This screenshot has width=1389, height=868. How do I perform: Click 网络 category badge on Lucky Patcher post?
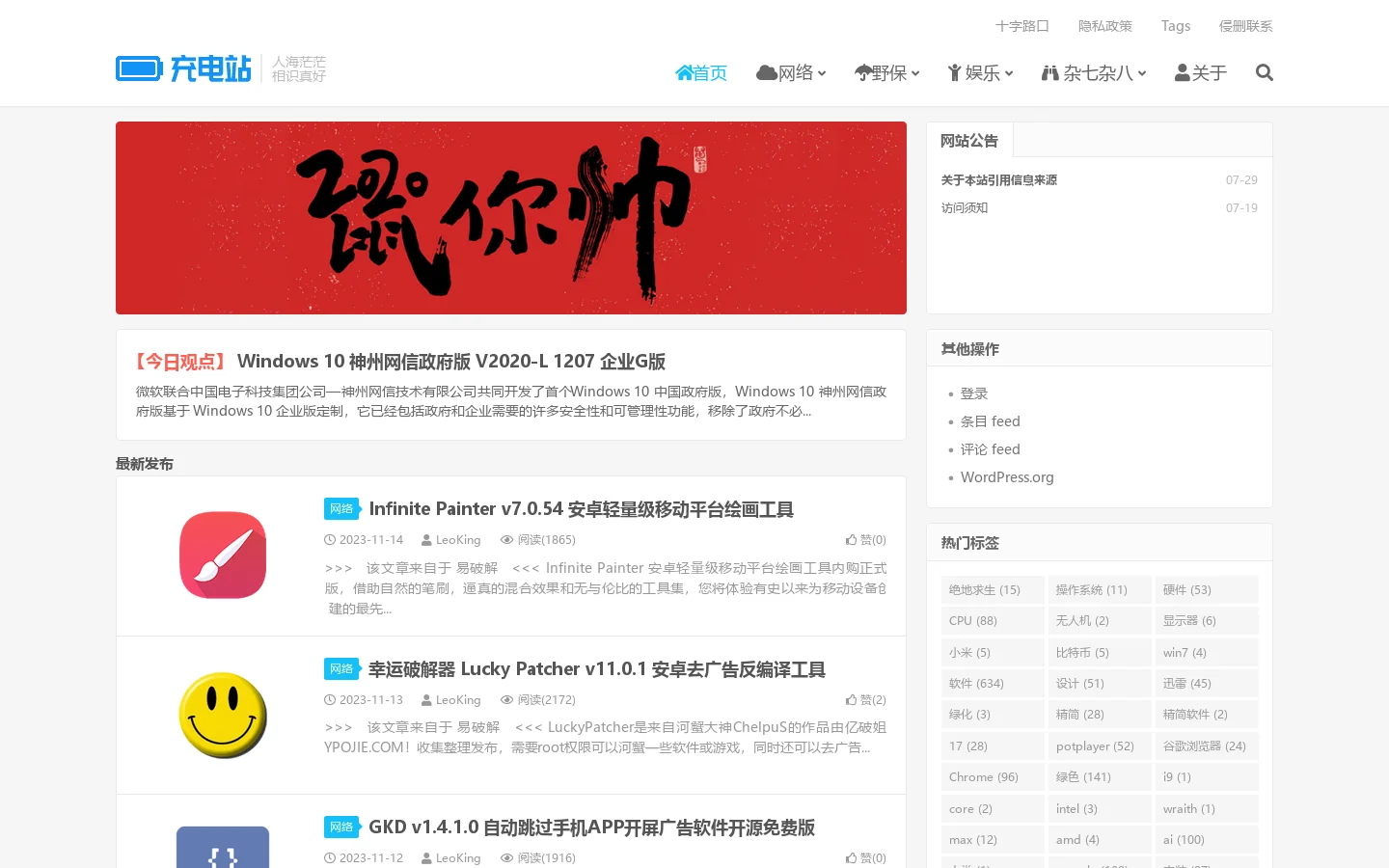click(x=341, y=669)
